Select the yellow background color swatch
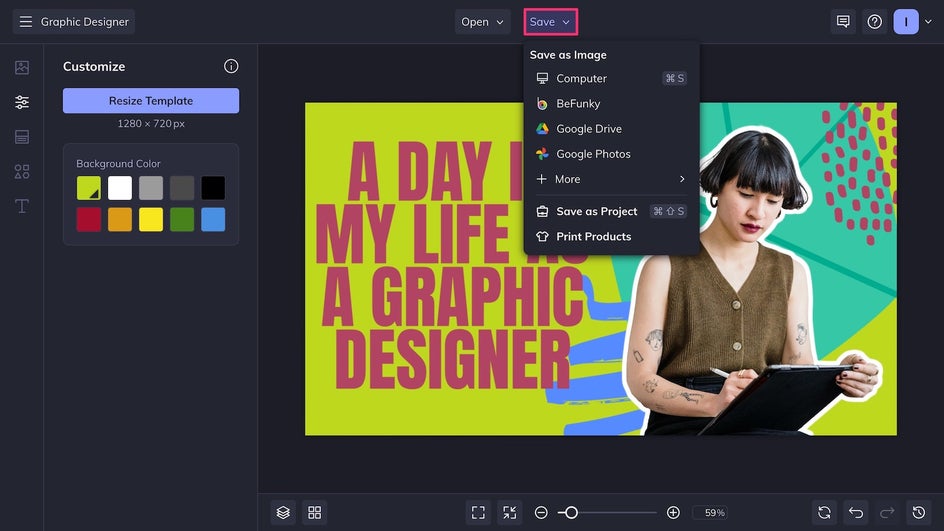Viewport: 944px width, 531px height. [x=151, y=219]
